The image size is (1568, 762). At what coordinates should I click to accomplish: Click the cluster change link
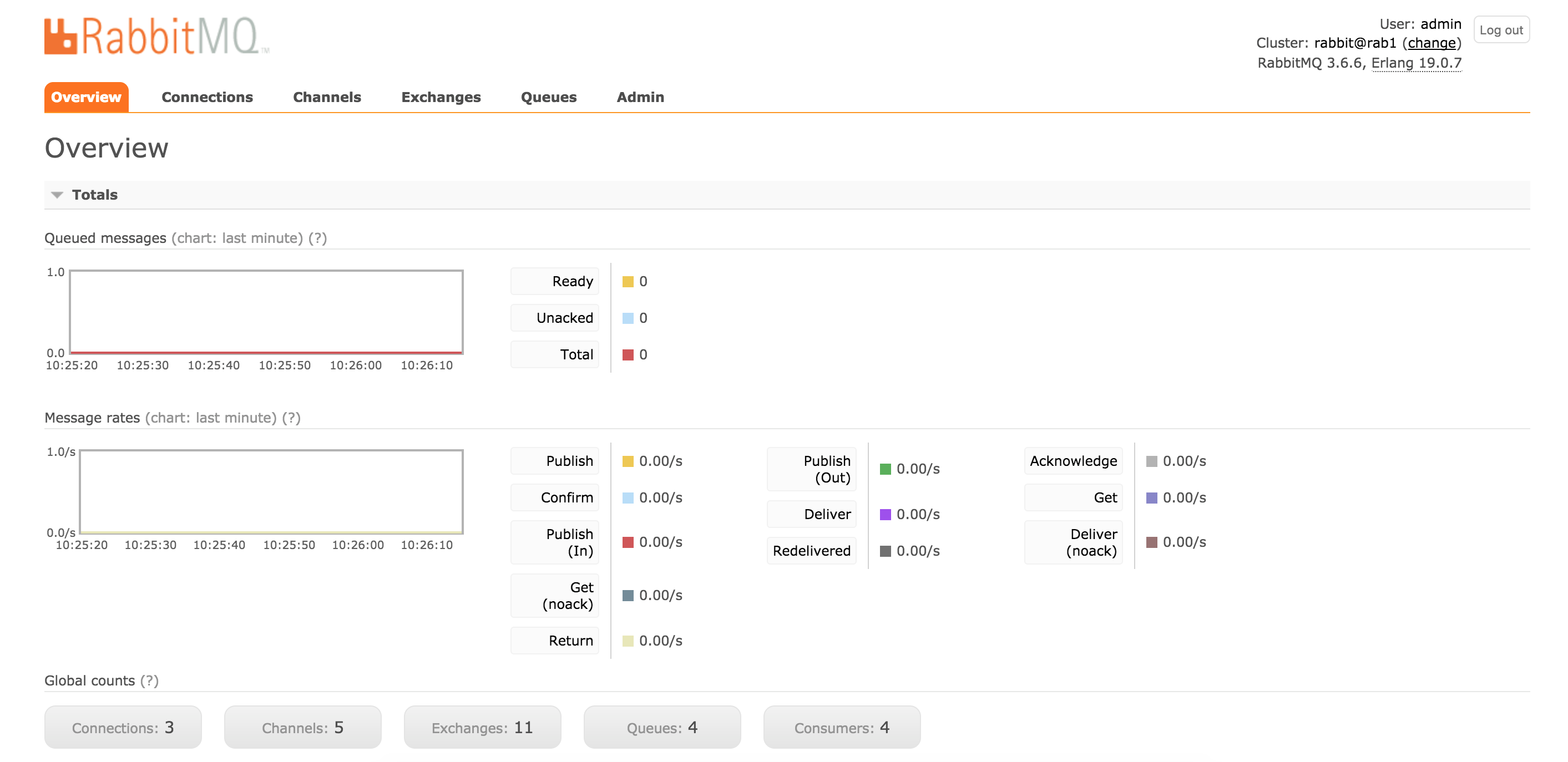[1431, 43]
